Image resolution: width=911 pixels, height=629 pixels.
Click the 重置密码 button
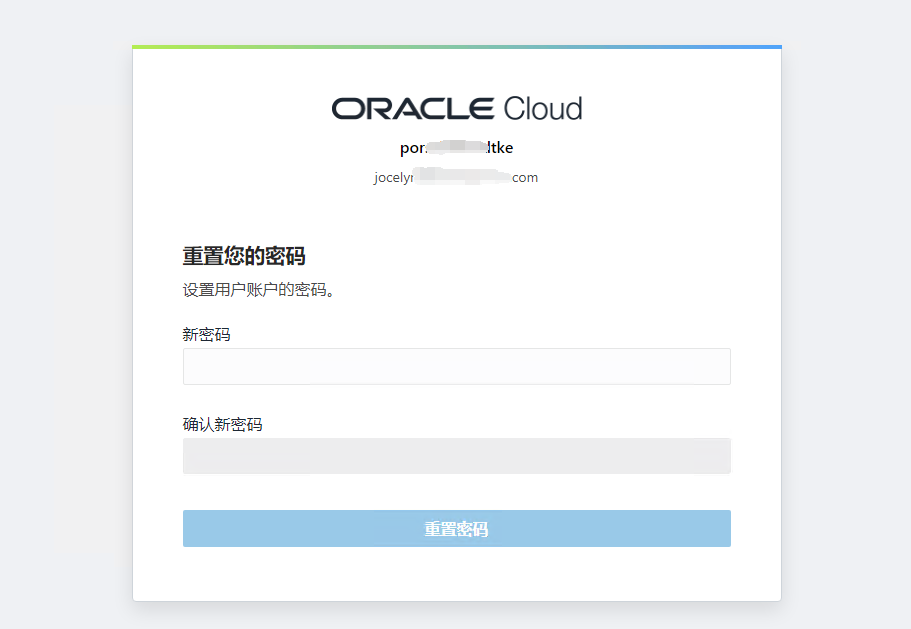click(x=457, y=529)
